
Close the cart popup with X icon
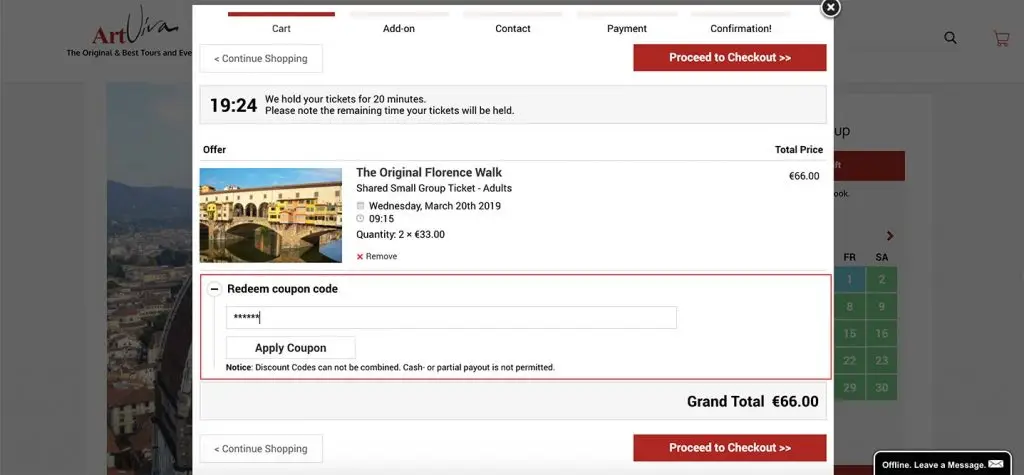[830, 7]
